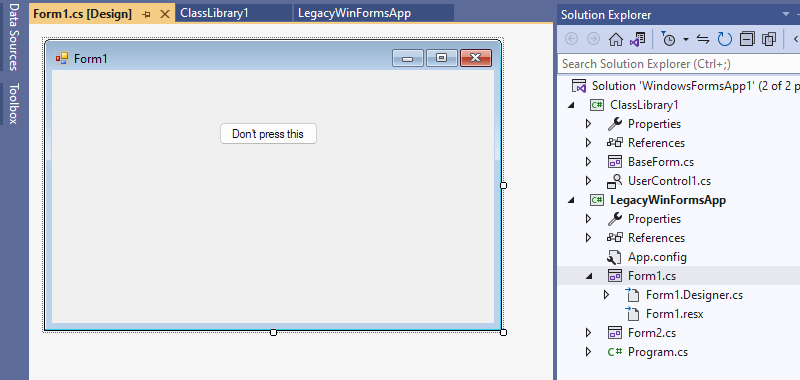Click the Refresh icon in Solution Explorer

[724, 39]
